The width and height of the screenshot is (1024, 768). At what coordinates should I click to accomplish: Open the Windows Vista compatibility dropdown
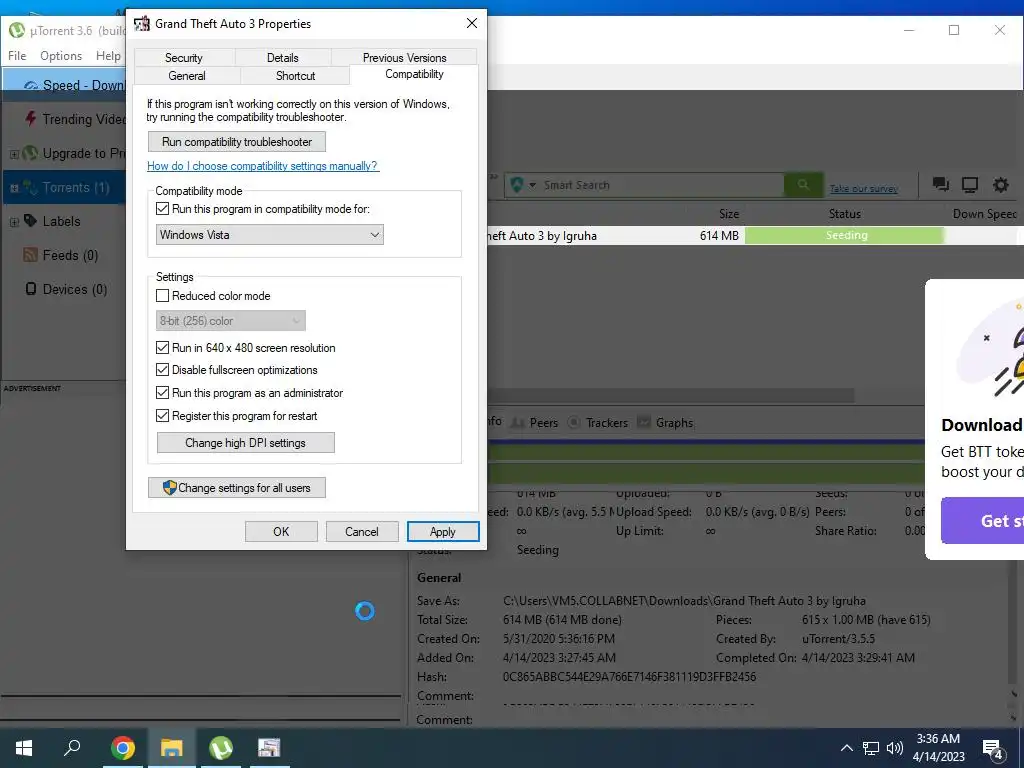tap(270, 235)
